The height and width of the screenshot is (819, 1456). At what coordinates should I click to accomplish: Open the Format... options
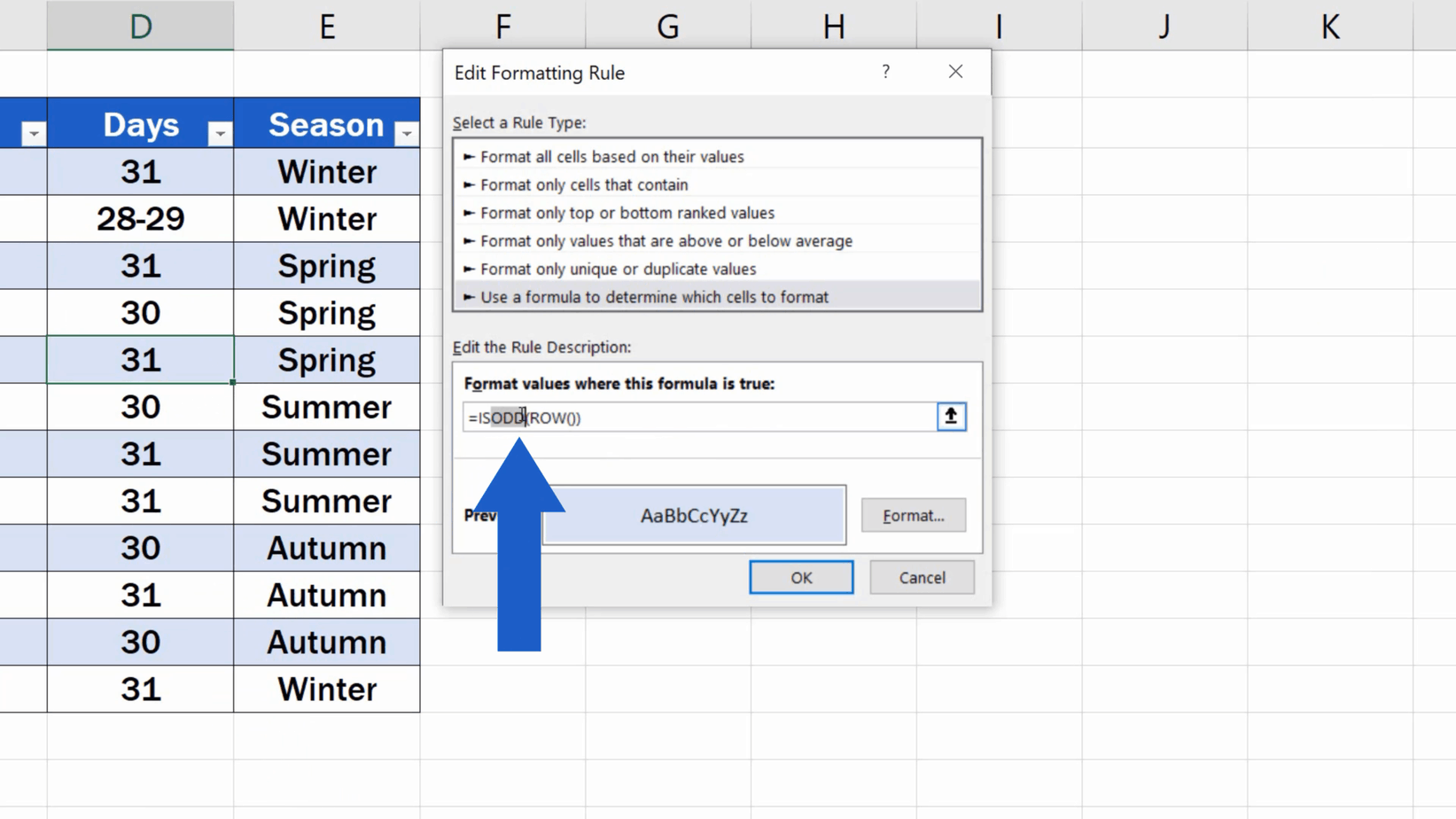coord(913,515)
